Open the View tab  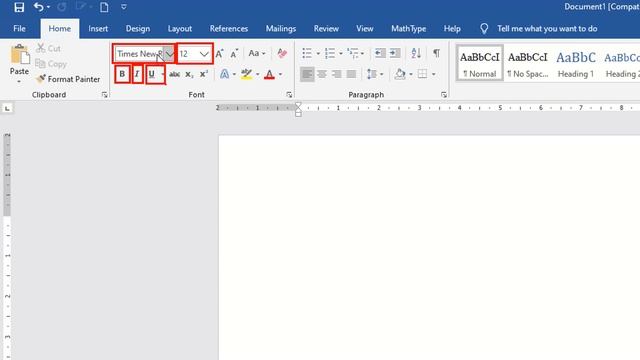364,29
